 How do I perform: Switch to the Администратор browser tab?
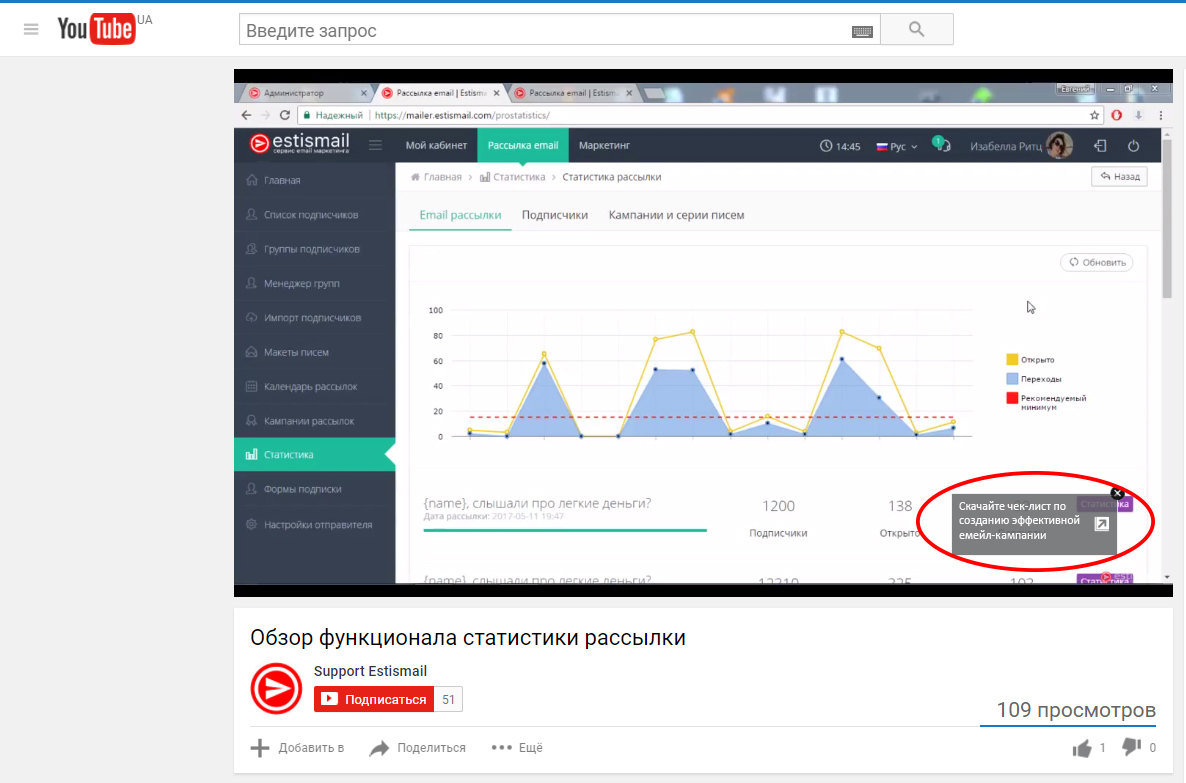click(x=293, y=93)
